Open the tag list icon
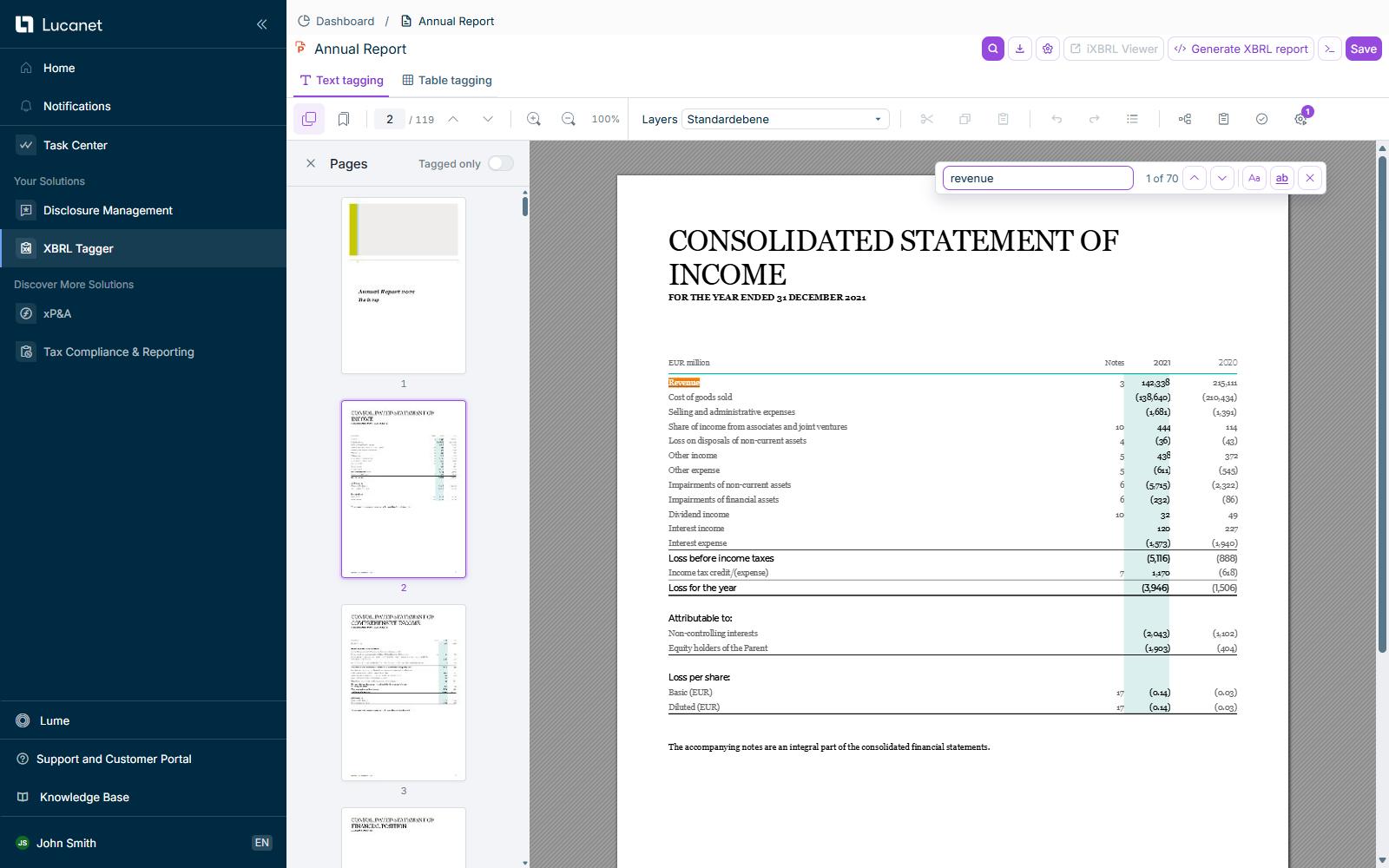This screenshot has width=1389, height=868. coord(1132,119)
